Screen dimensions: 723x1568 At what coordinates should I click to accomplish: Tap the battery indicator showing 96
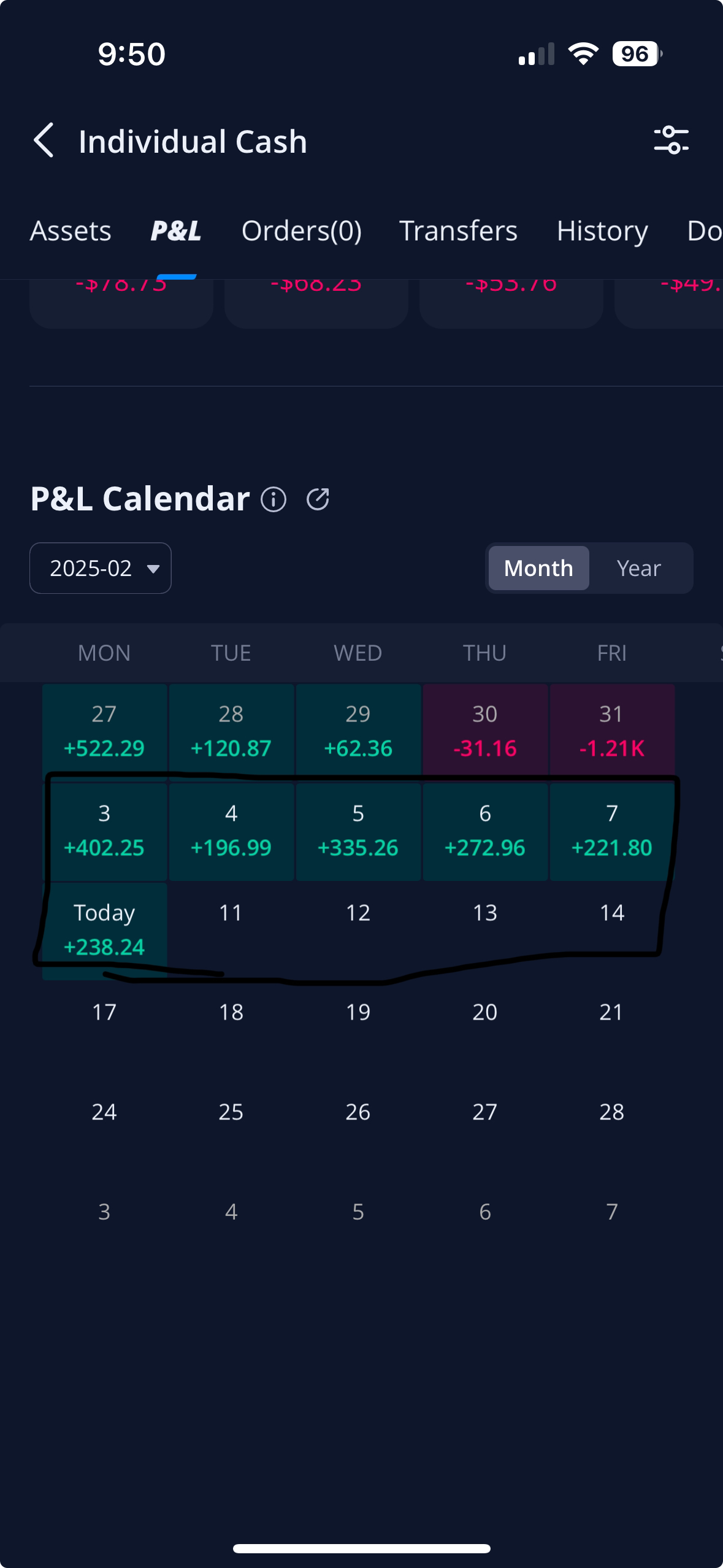pyautogui.click(x=637, y=54)
